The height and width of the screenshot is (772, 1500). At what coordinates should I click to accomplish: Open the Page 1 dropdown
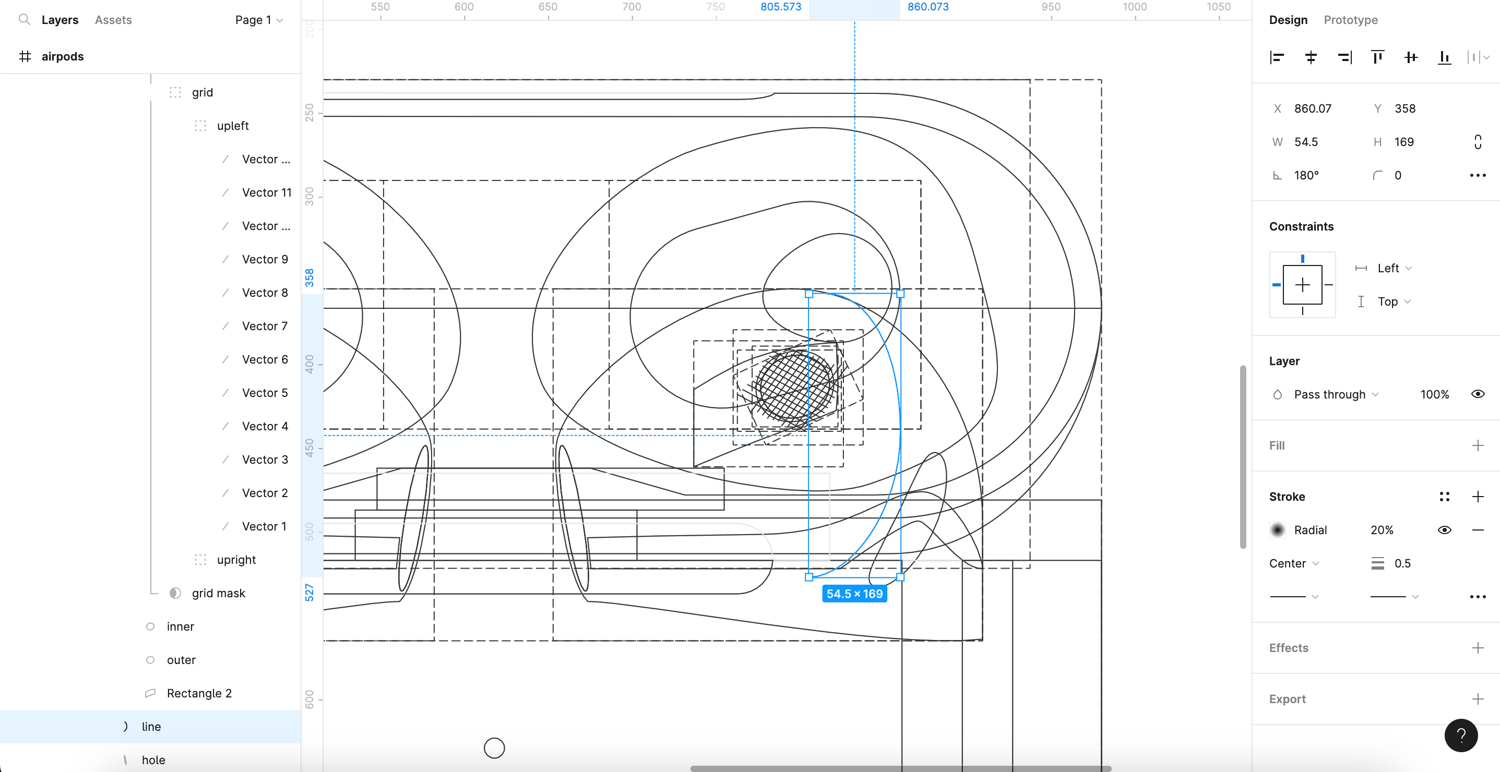[x=259, y=20]
